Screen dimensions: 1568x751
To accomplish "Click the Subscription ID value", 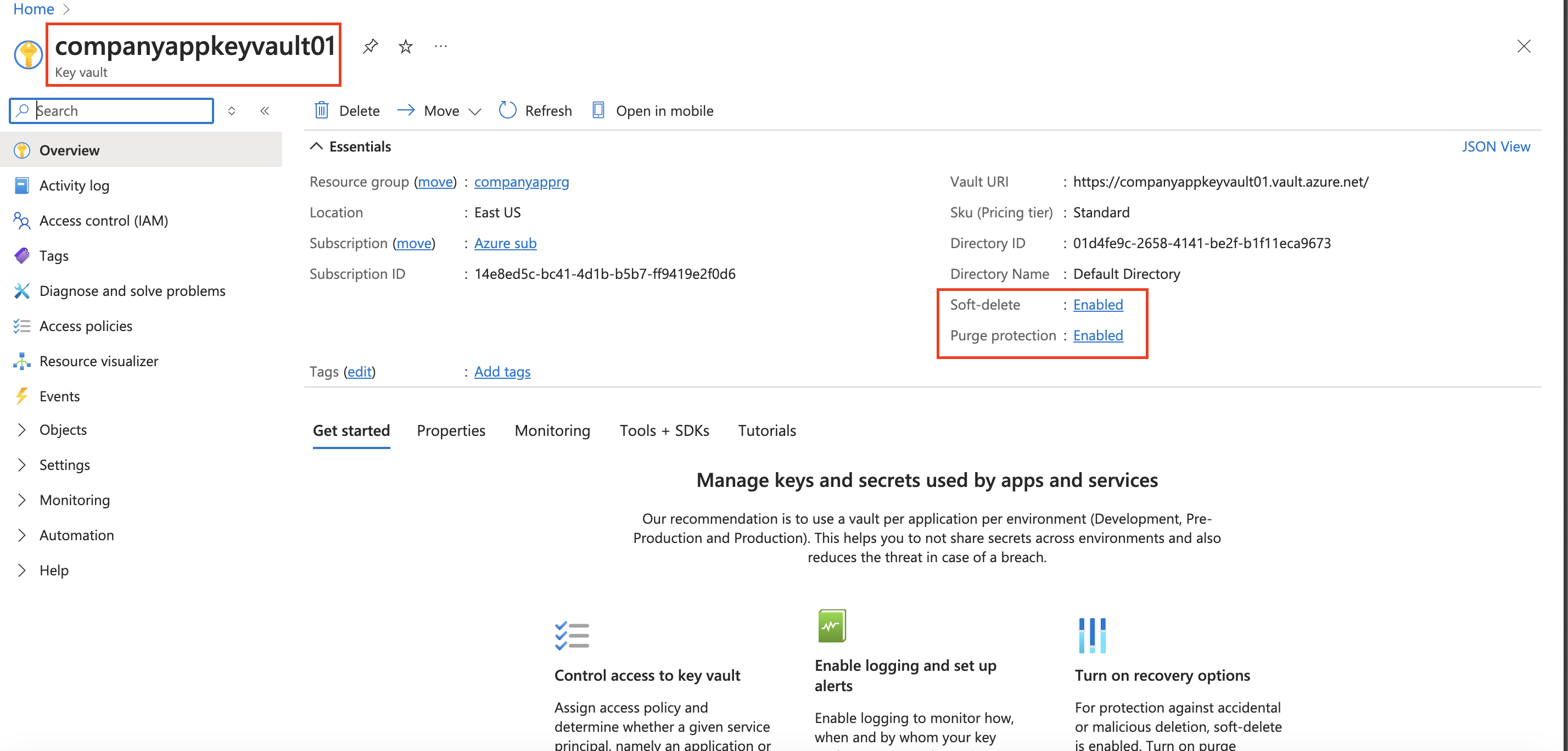I will point(604,273).
